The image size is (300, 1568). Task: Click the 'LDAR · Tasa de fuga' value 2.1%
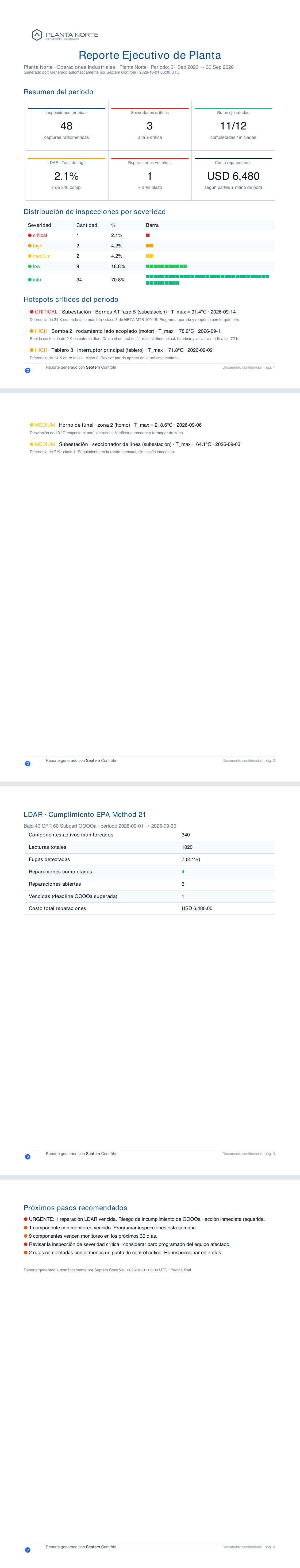[66, 176]
